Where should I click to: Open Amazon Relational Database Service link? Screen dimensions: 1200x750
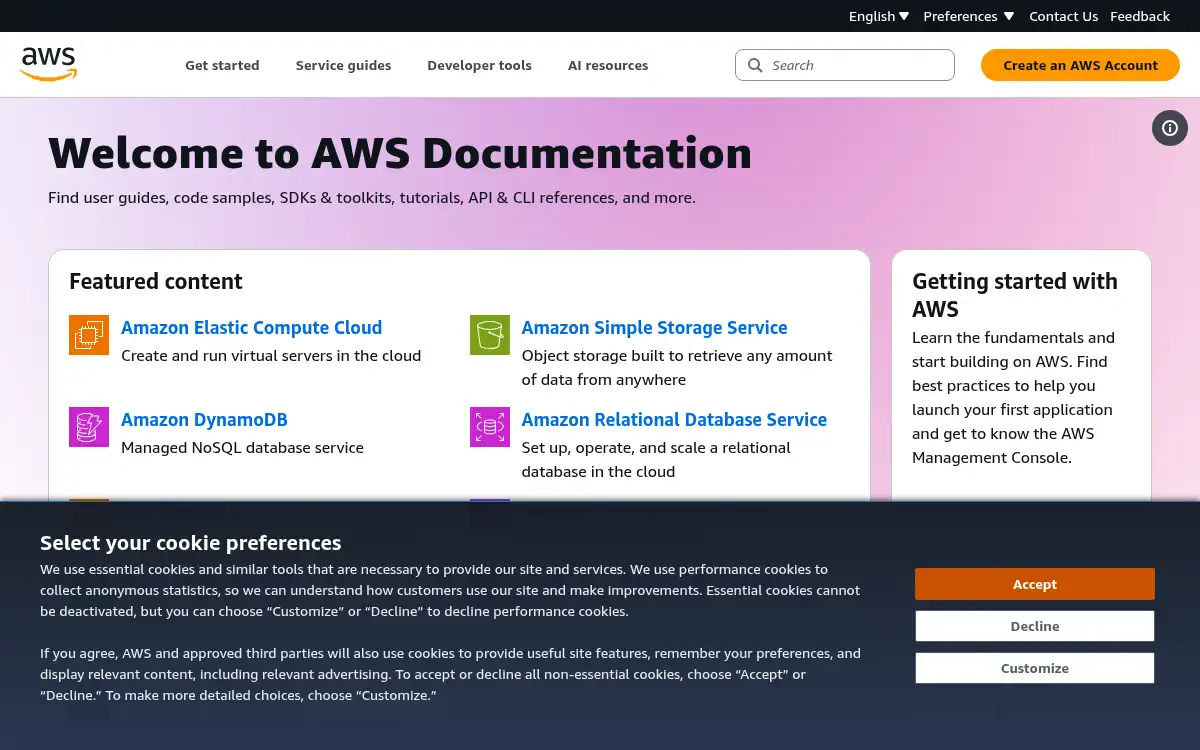click(674, 419)
